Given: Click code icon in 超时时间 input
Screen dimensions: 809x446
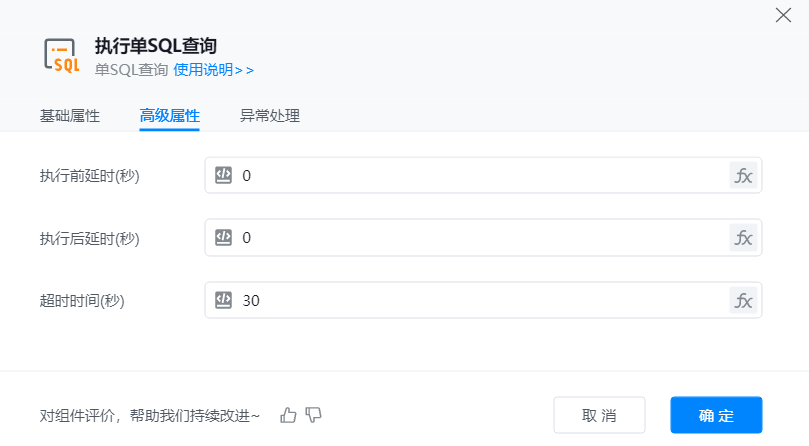Looking at the screenshot, I should tap(224, 300).
